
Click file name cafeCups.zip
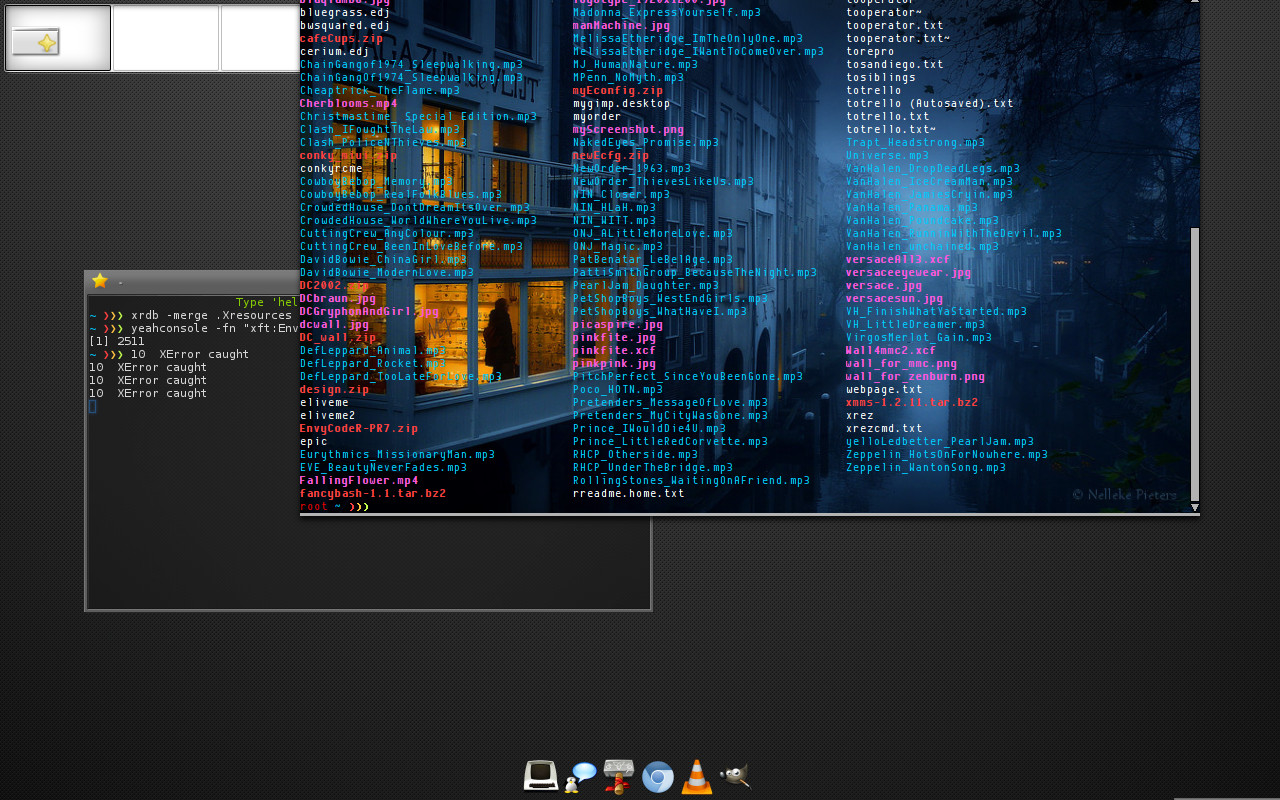341,38
